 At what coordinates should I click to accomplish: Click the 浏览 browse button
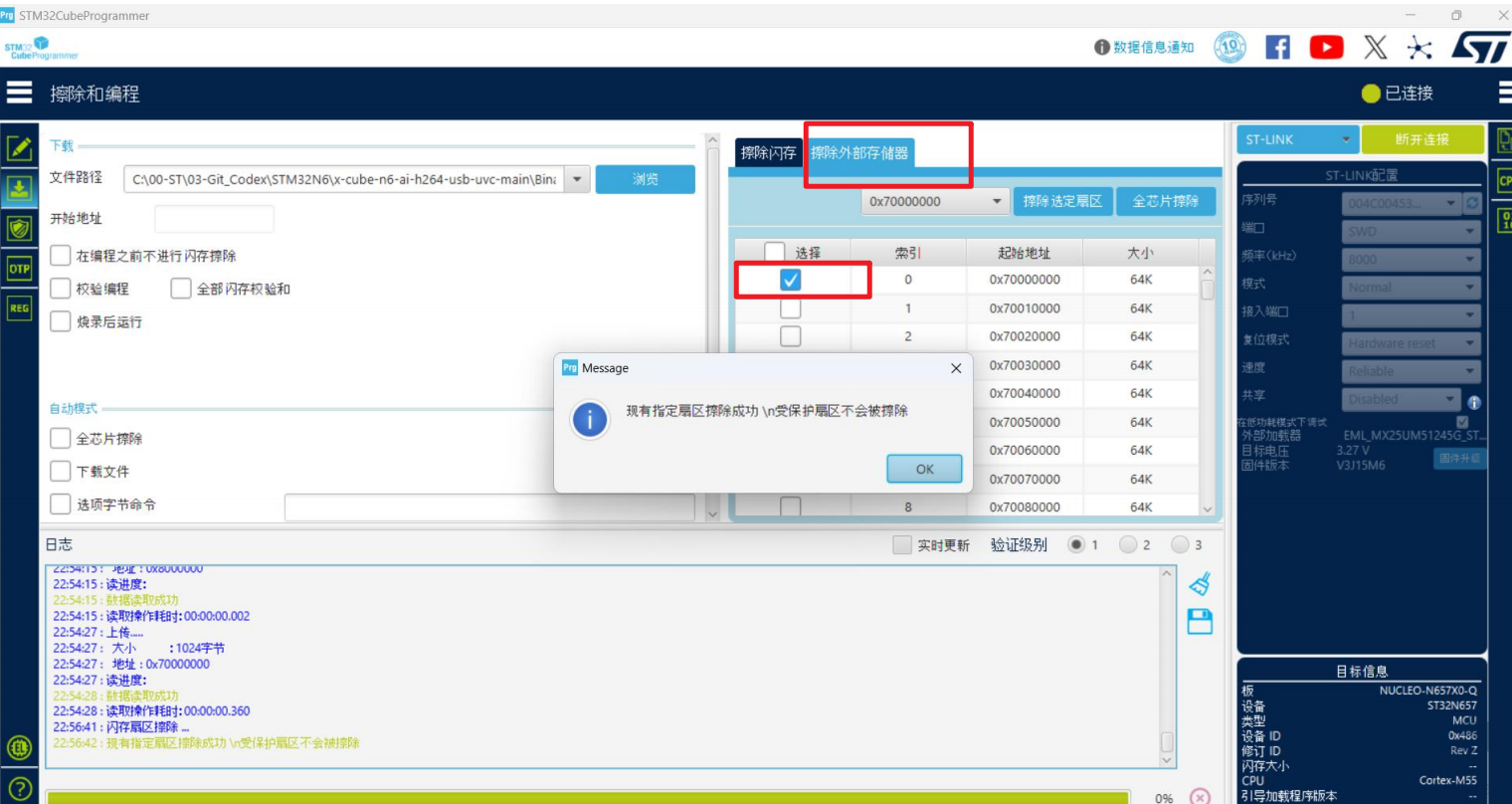645,179
